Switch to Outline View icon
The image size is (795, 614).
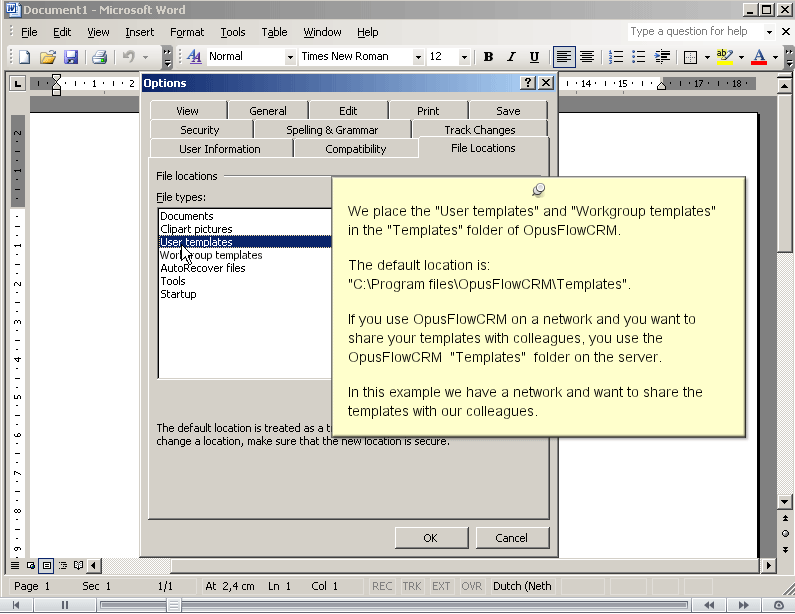(x=62, y=565)
